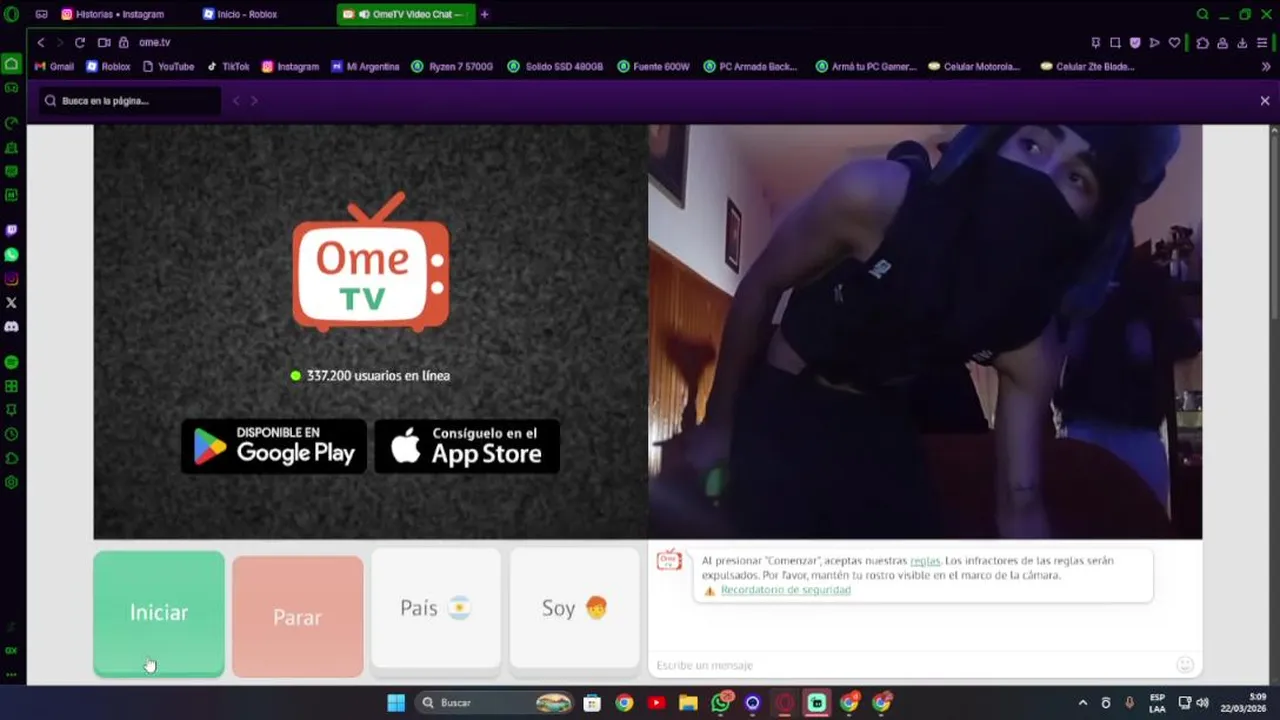Open X Twitter in the Opera sidebar
1280x720 pixels.
pos(12,303)
